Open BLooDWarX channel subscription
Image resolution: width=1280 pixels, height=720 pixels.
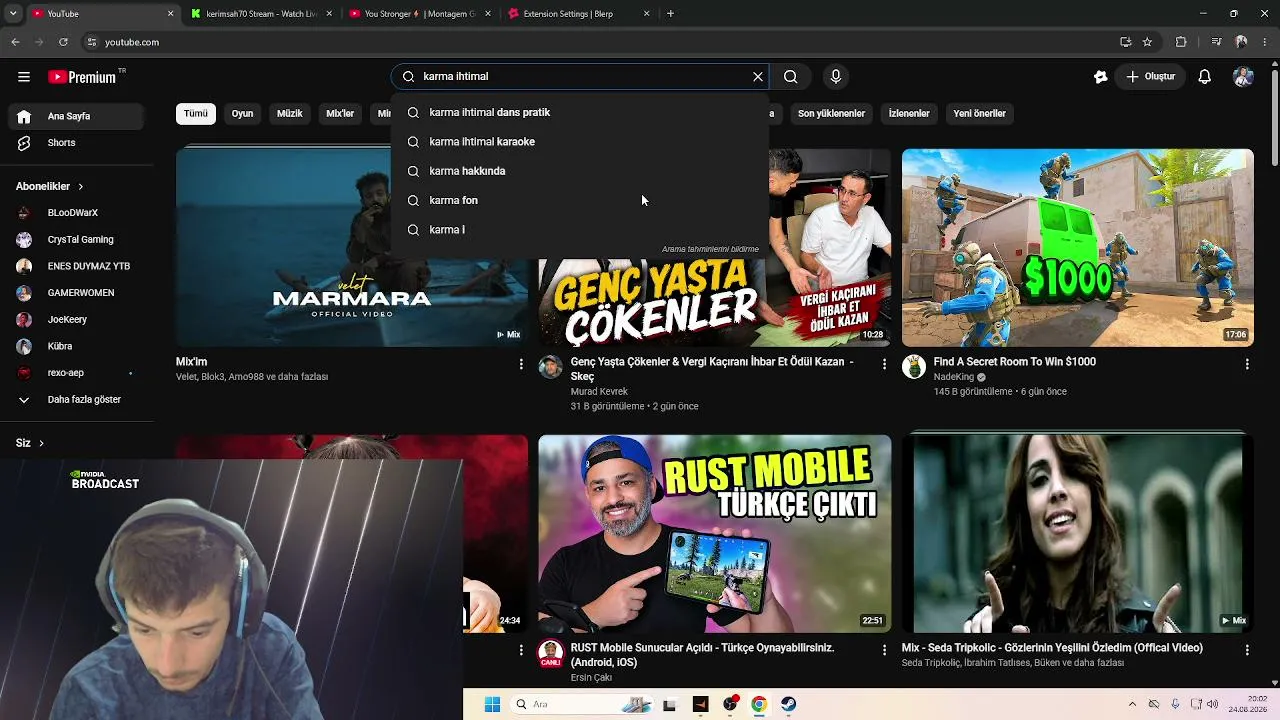(x=77, y=213)
